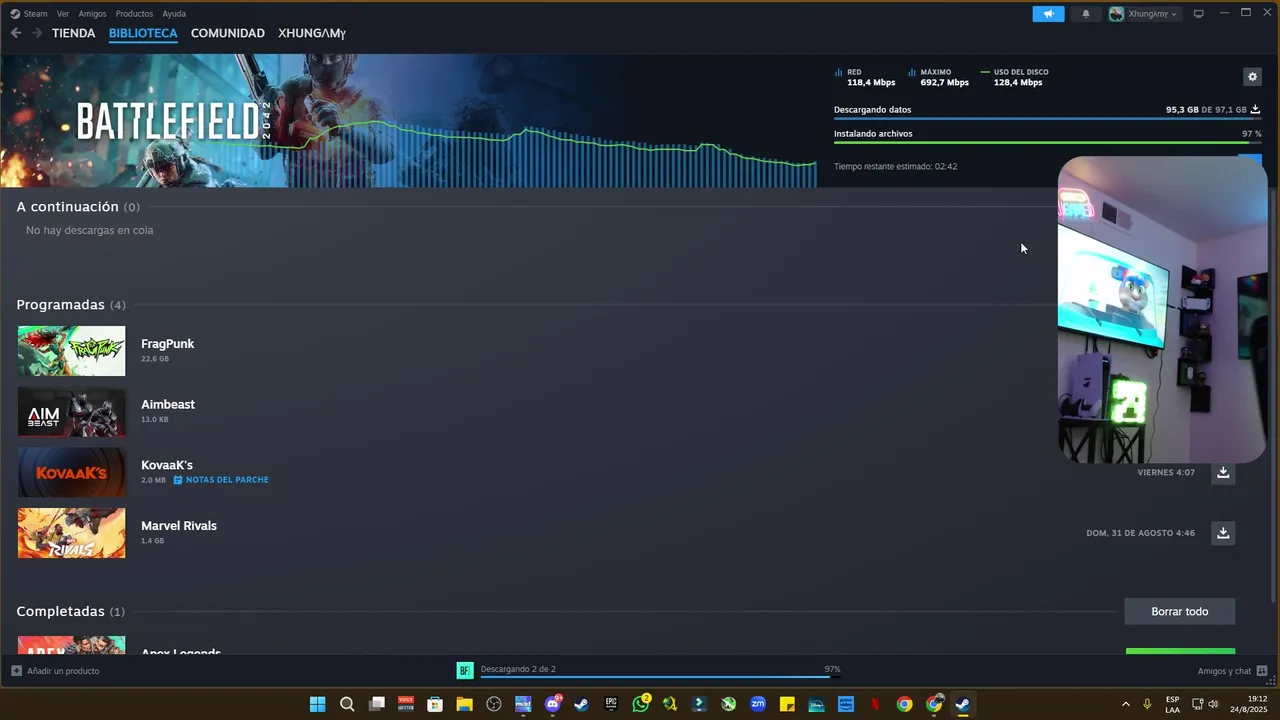
Task: Open Epic Games Launcher from the taskbar
Action: (x=611, y=704)
